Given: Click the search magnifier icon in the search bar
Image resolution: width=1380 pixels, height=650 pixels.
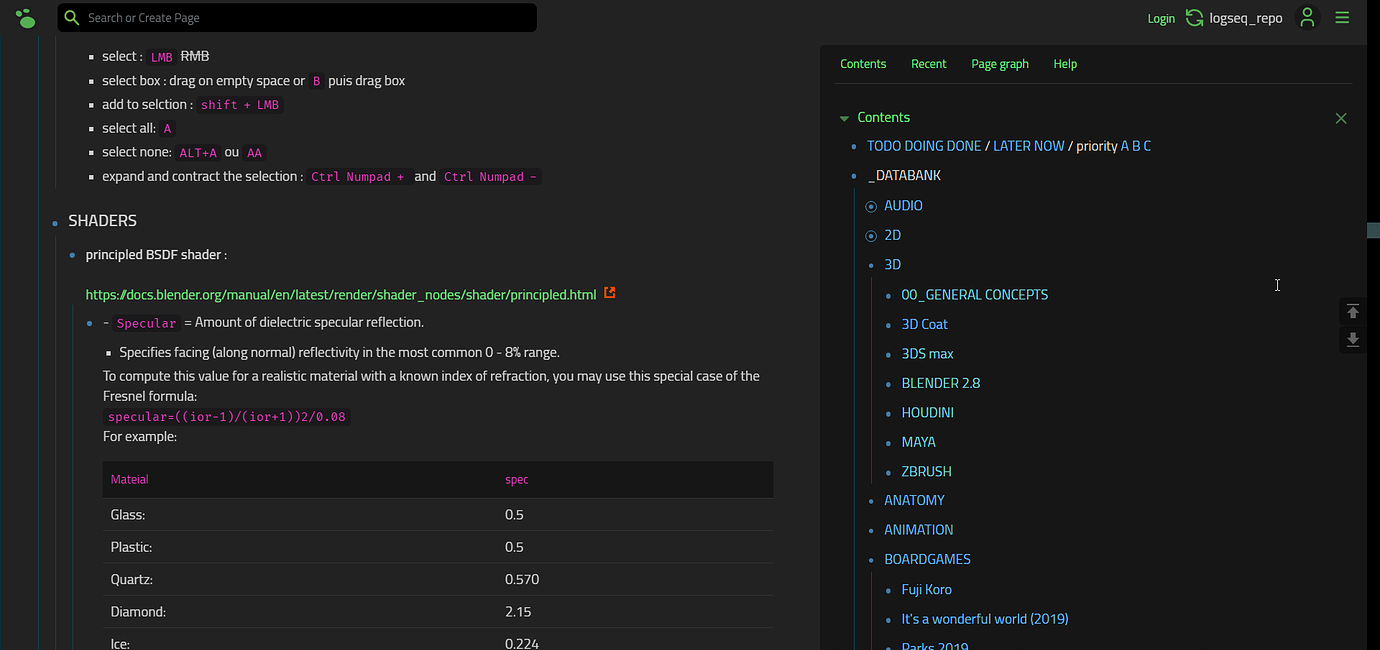Looking at the screenshot, I should click(x=69, y=17).
